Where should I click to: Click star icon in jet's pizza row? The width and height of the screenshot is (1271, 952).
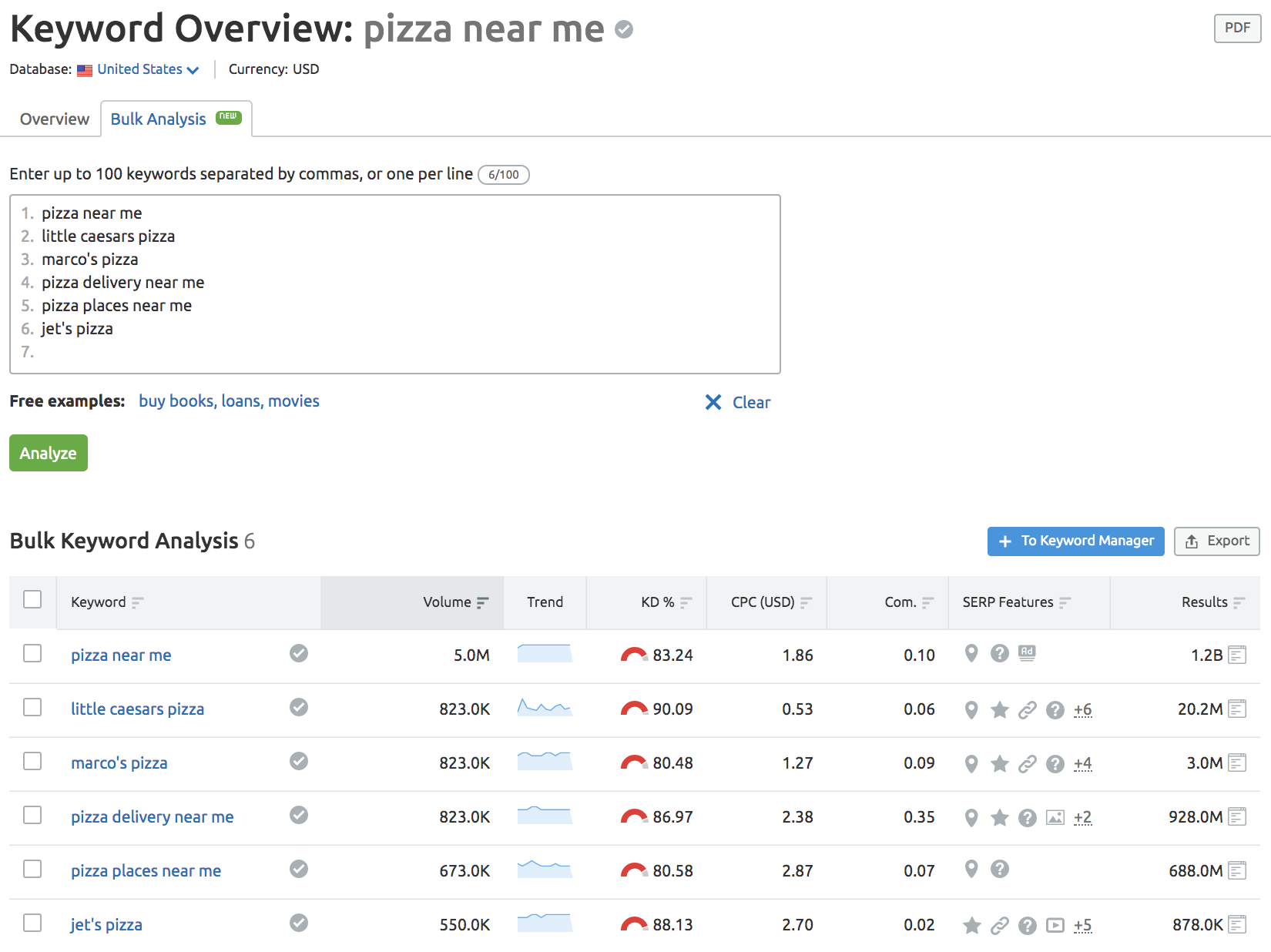tap(972, 925)
